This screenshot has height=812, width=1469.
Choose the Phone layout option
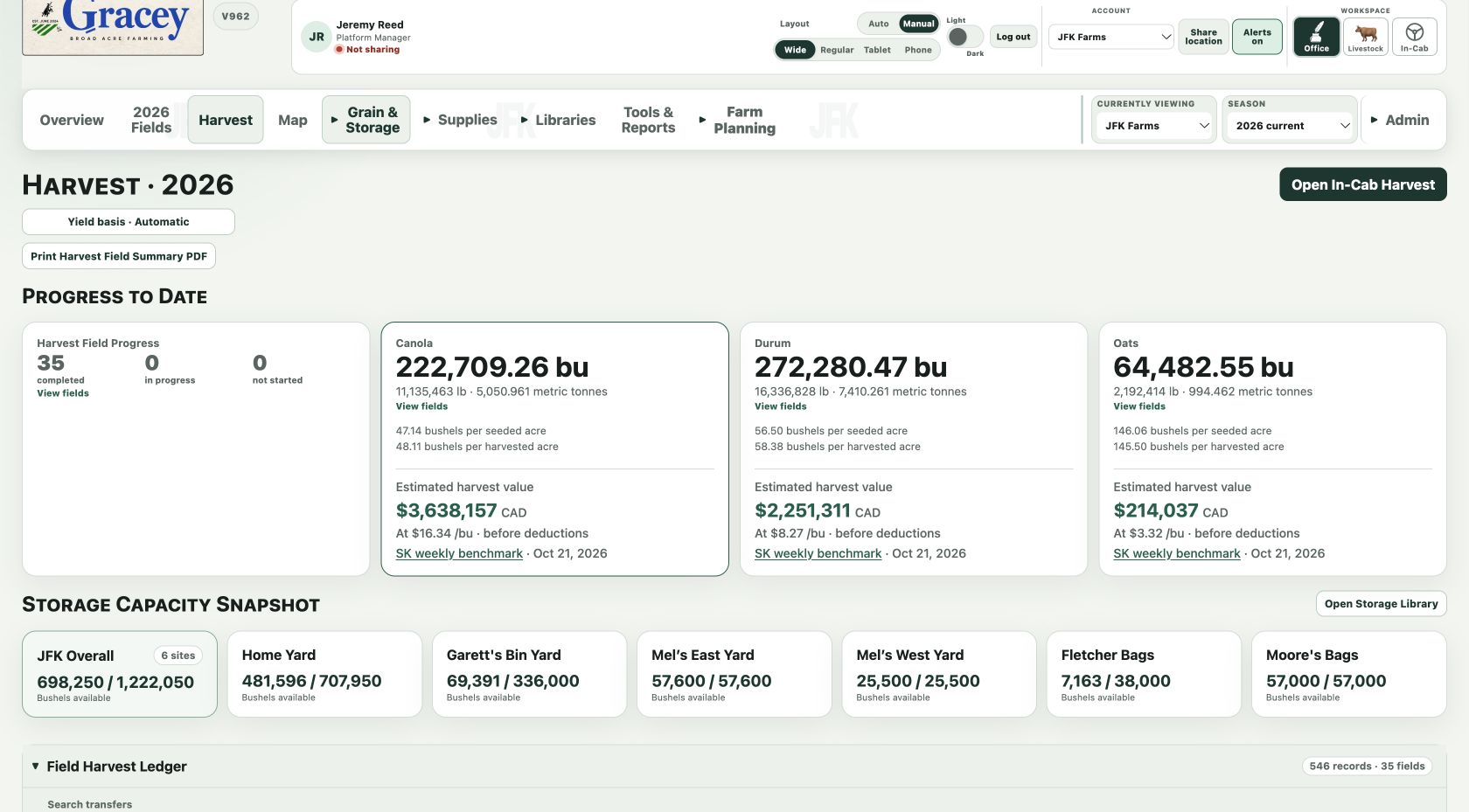point(918,50)
